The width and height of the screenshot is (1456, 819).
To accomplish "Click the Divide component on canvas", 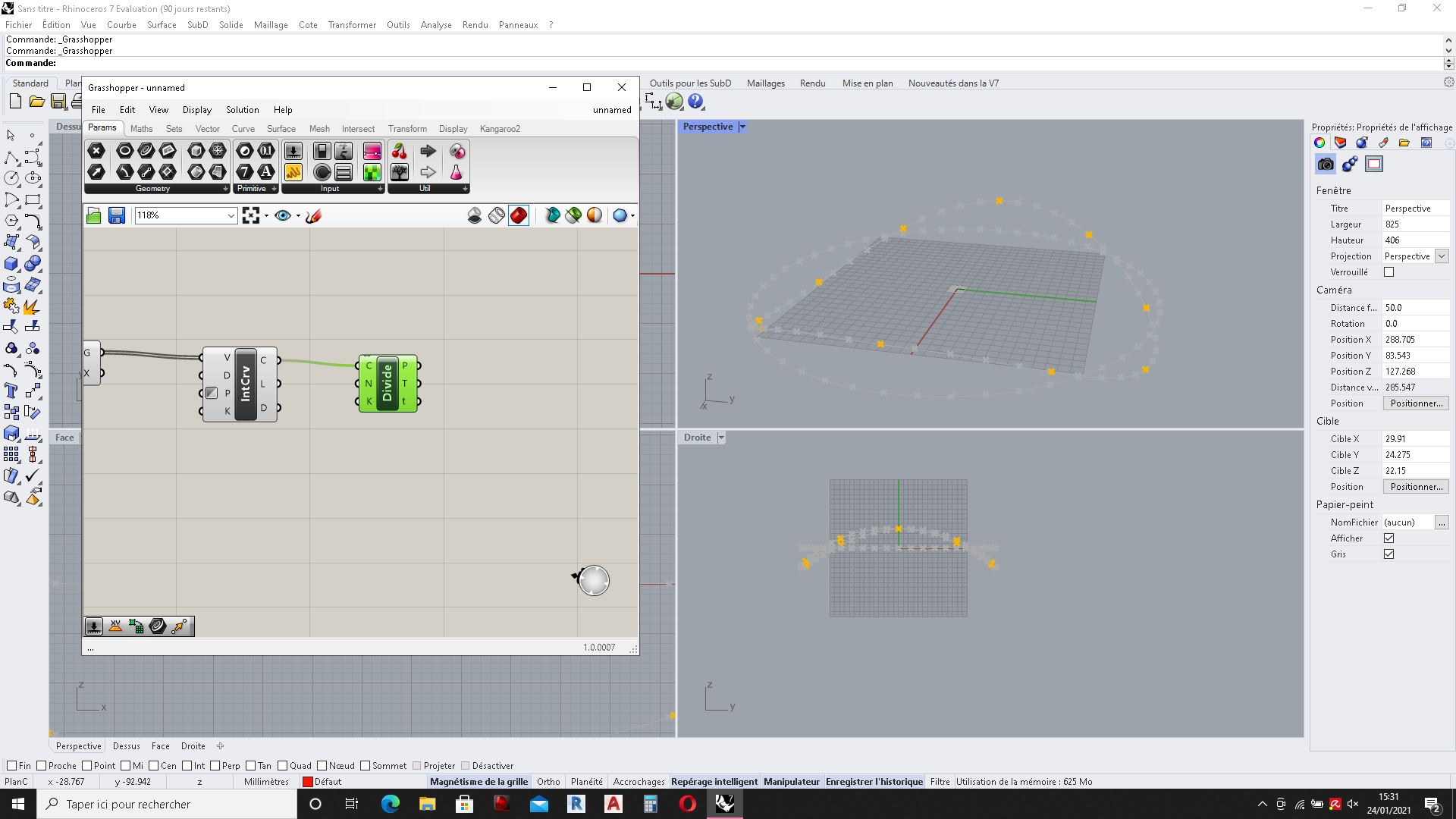I will 388,384.
